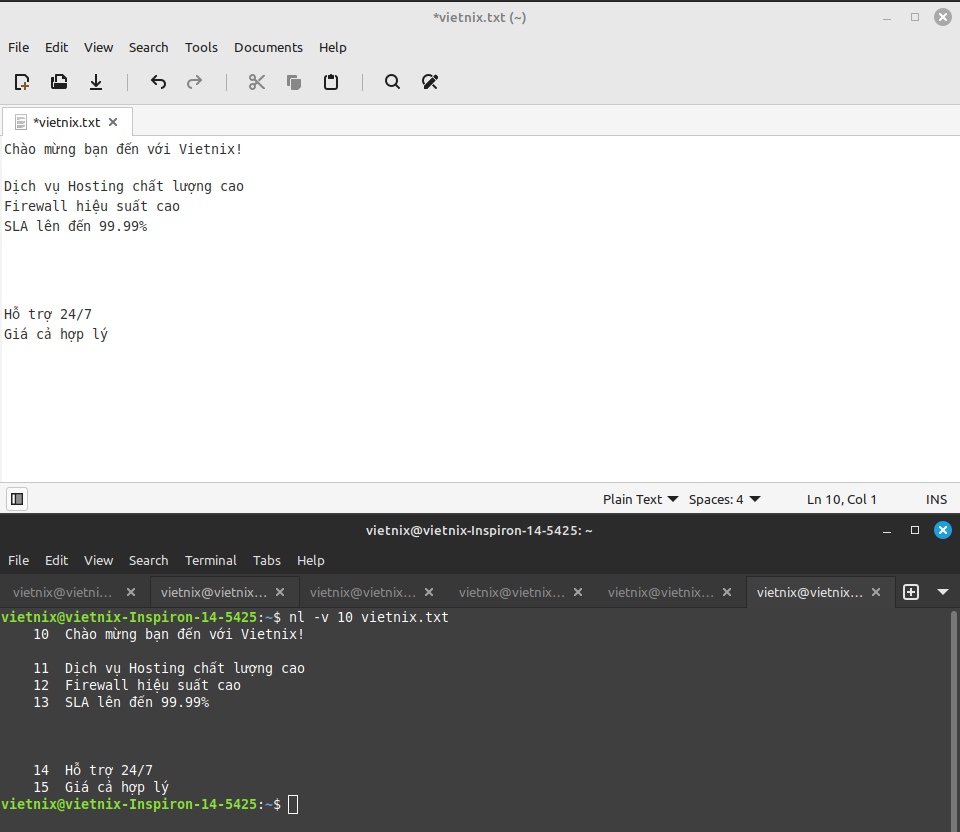The width and height of the screenshot is (960, 832).
Task: Copy selection with toolbar icon
Action: tap(294, 82)
